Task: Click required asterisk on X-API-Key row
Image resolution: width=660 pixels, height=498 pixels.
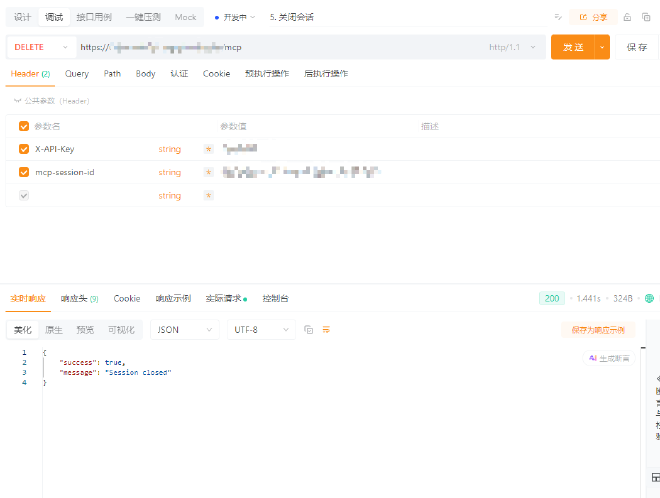Action: coord(208,149)
